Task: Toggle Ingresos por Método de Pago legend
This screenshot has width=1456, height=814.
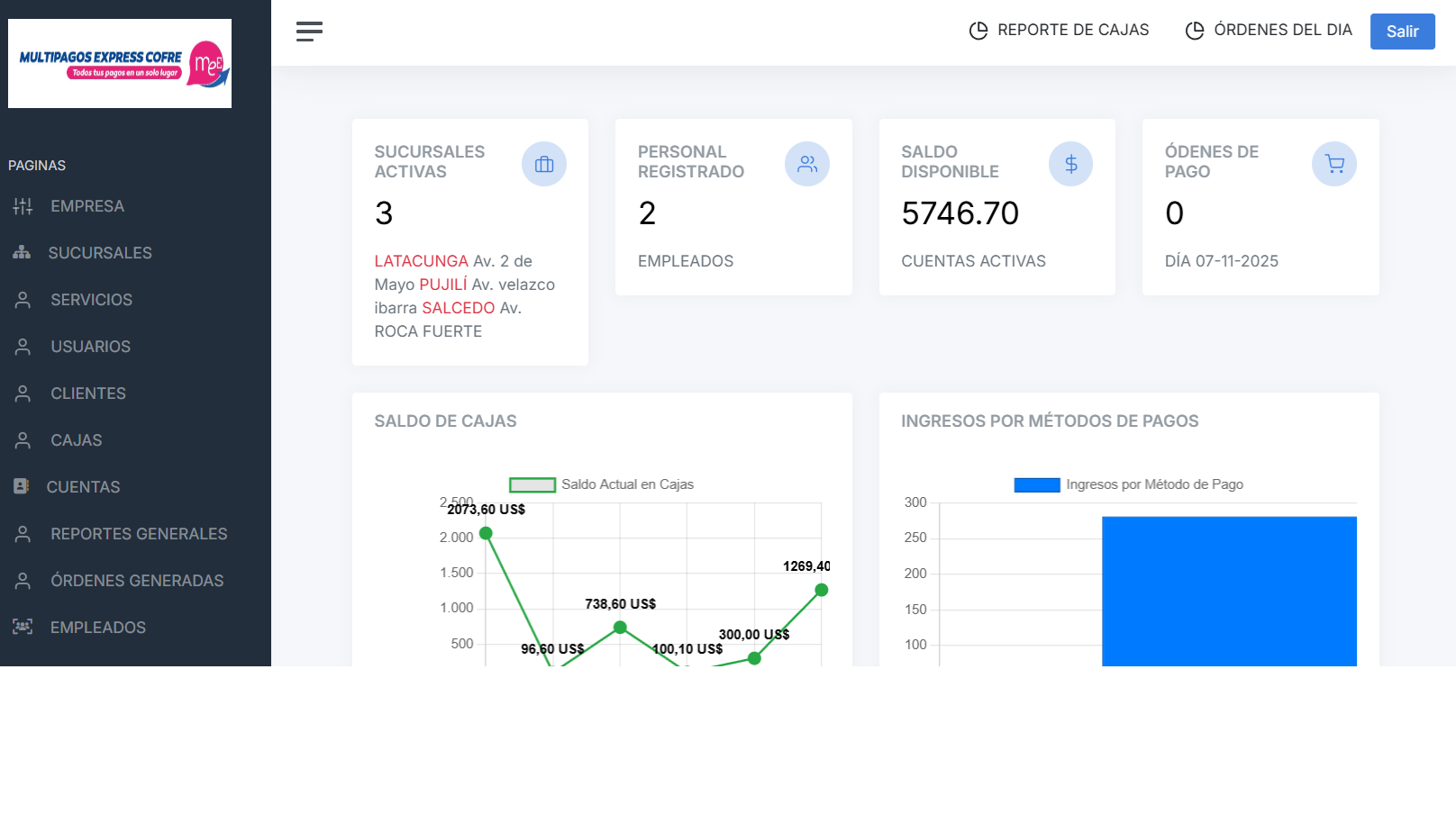Action: [x=1128, y=484]
